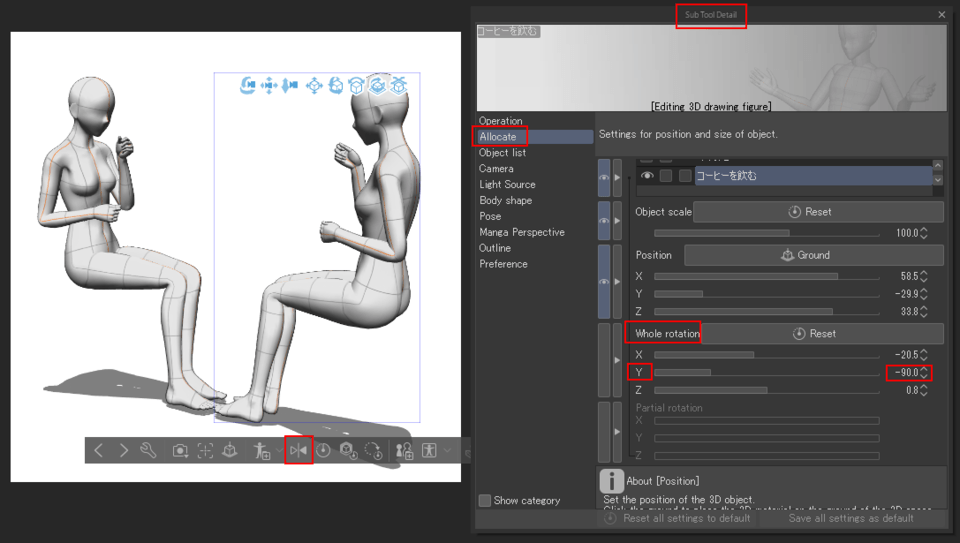Viewport: 960px width, 543px height.
Task: Click the framed body figure icon on launcher
Action: pos(429,451)
